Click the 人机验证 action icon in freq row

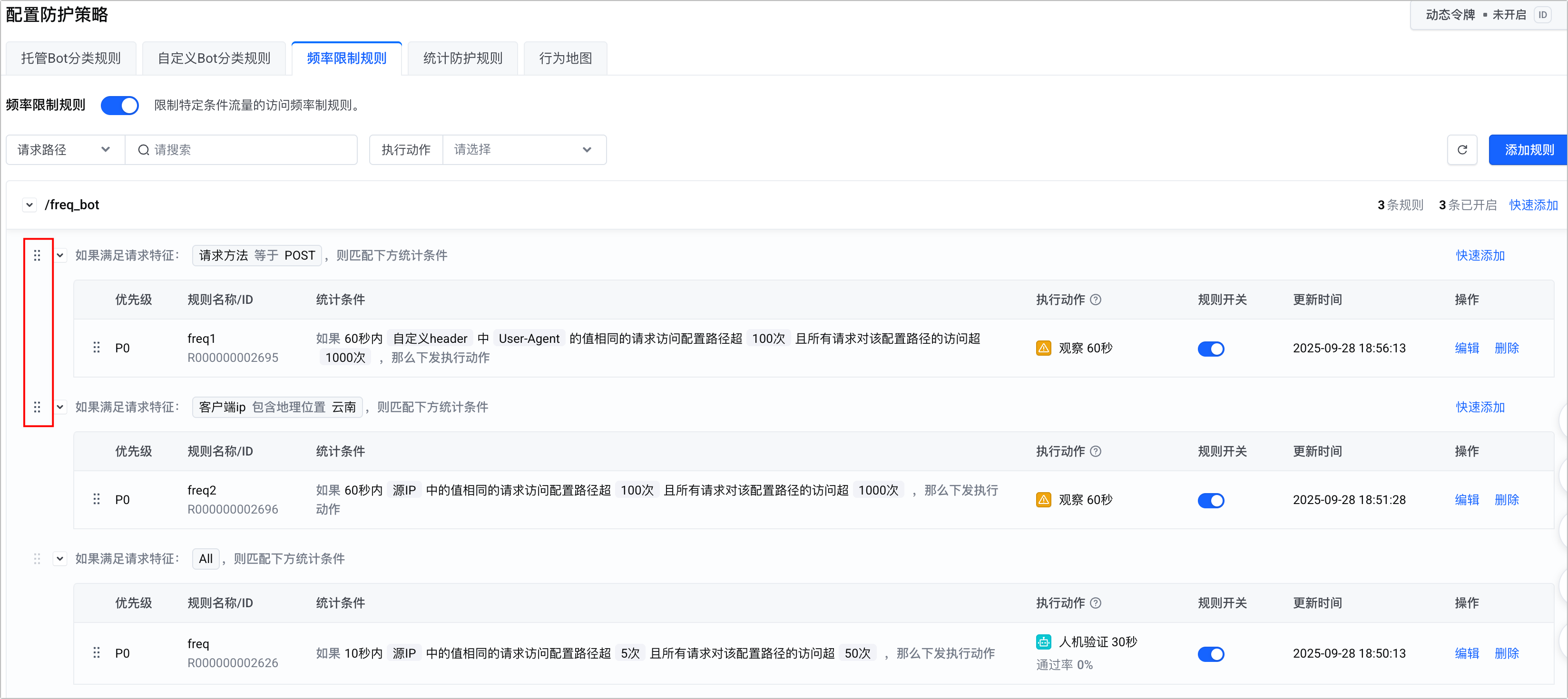pyautogui.click(x=1043, y=642)
